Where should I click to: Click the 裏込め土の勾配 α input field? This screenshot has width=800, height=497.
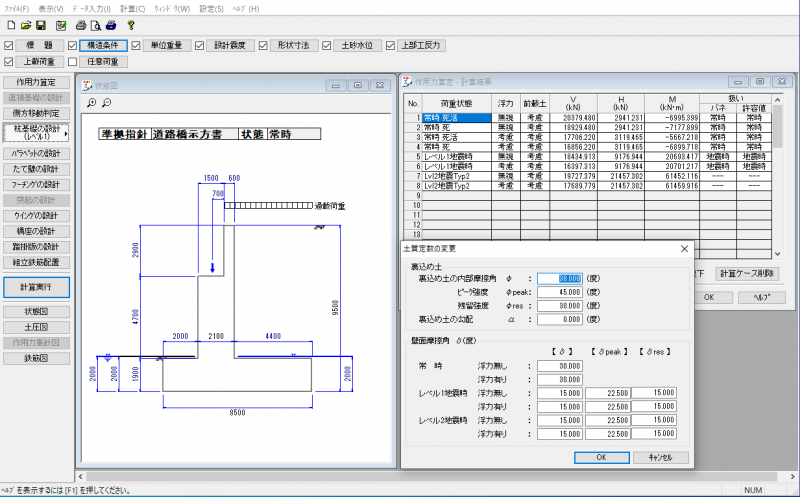tap(560, 319)
